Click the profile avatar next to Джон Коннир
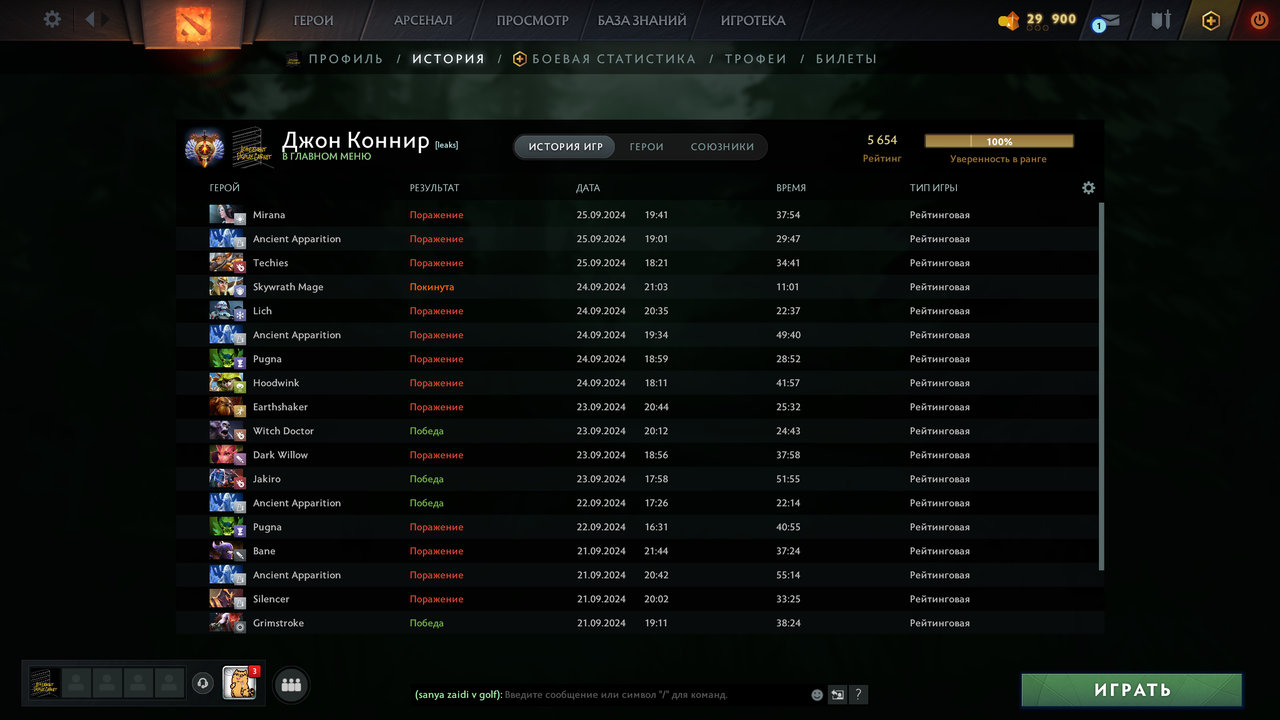 click(253, 147)
